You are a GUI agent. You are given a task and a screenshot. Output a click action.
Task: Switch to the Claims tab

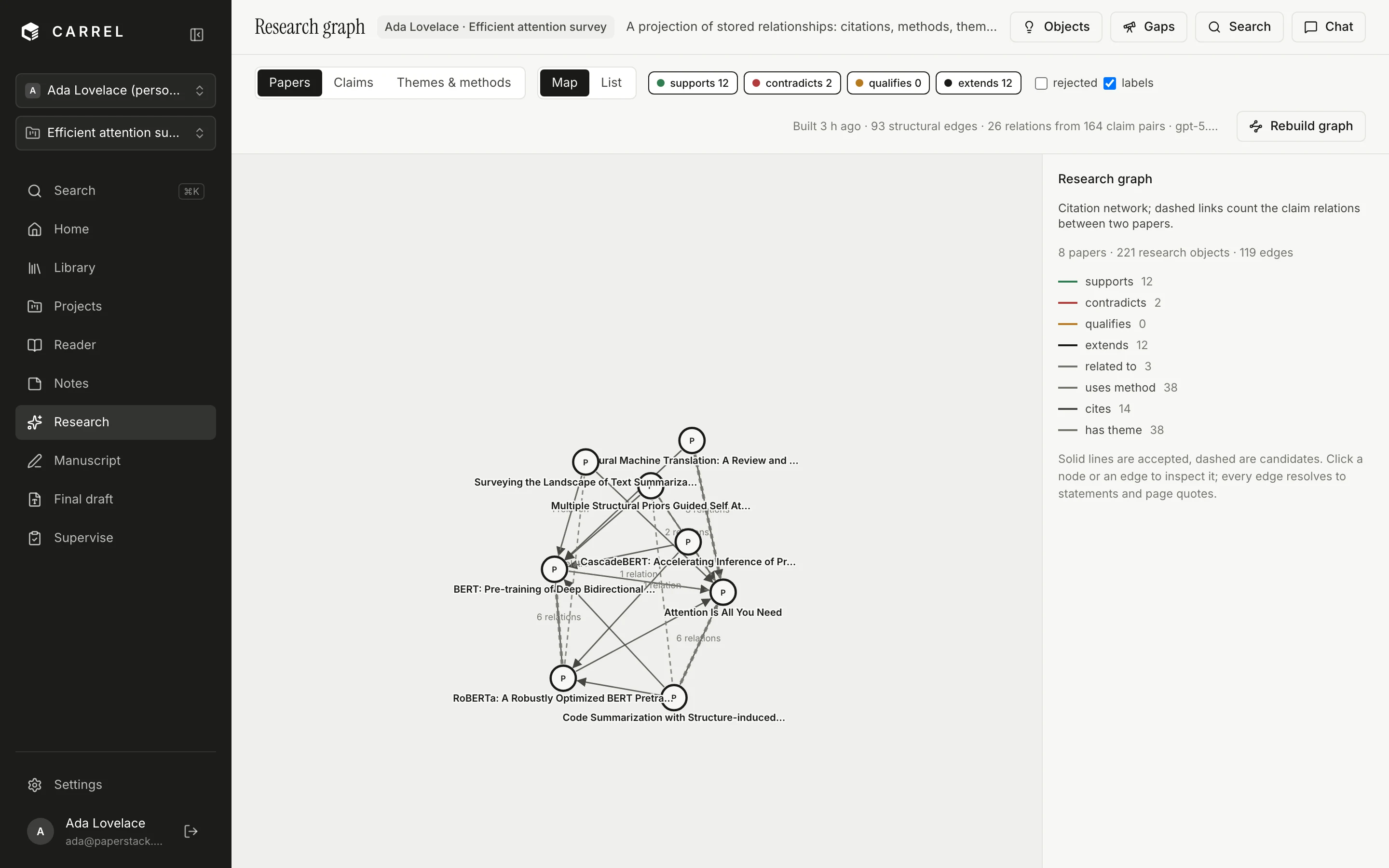click(x=353, y=82)
